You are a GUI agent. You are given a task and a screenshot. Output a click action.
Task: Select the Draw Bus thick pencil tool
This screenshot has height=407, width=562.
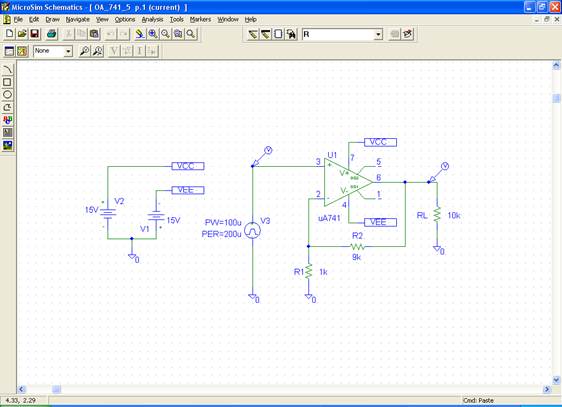tap(266, 34)
